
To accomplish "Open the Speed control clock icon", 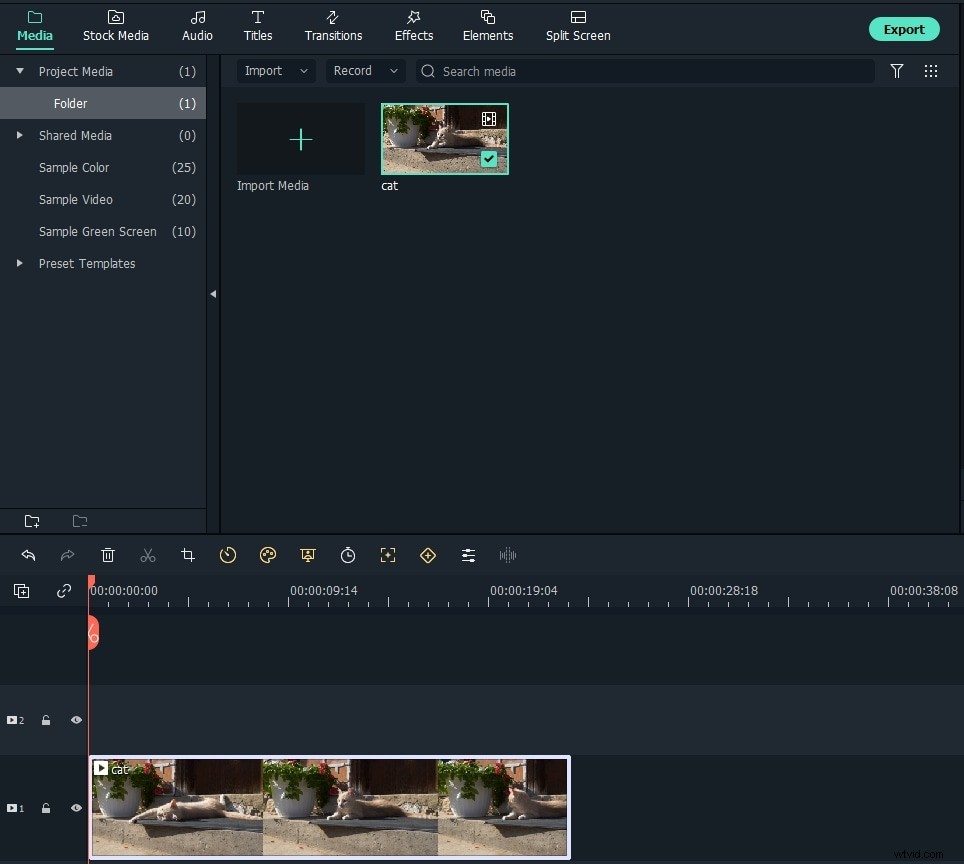I will click(x=228, y=555).
